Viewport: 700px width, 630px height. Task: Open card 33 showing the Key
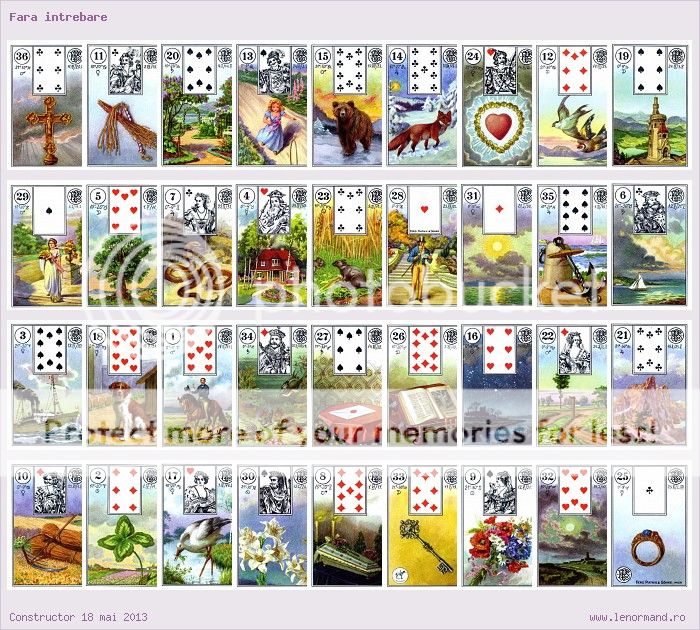pyautogui.click(x=422, y=525)
